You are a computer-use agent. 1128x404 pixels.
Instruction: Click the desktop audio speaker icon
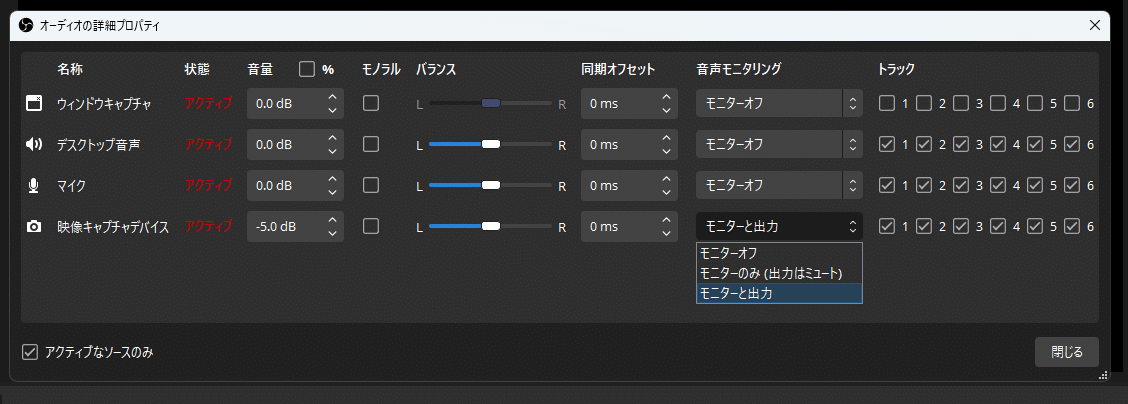pos(34,144)
